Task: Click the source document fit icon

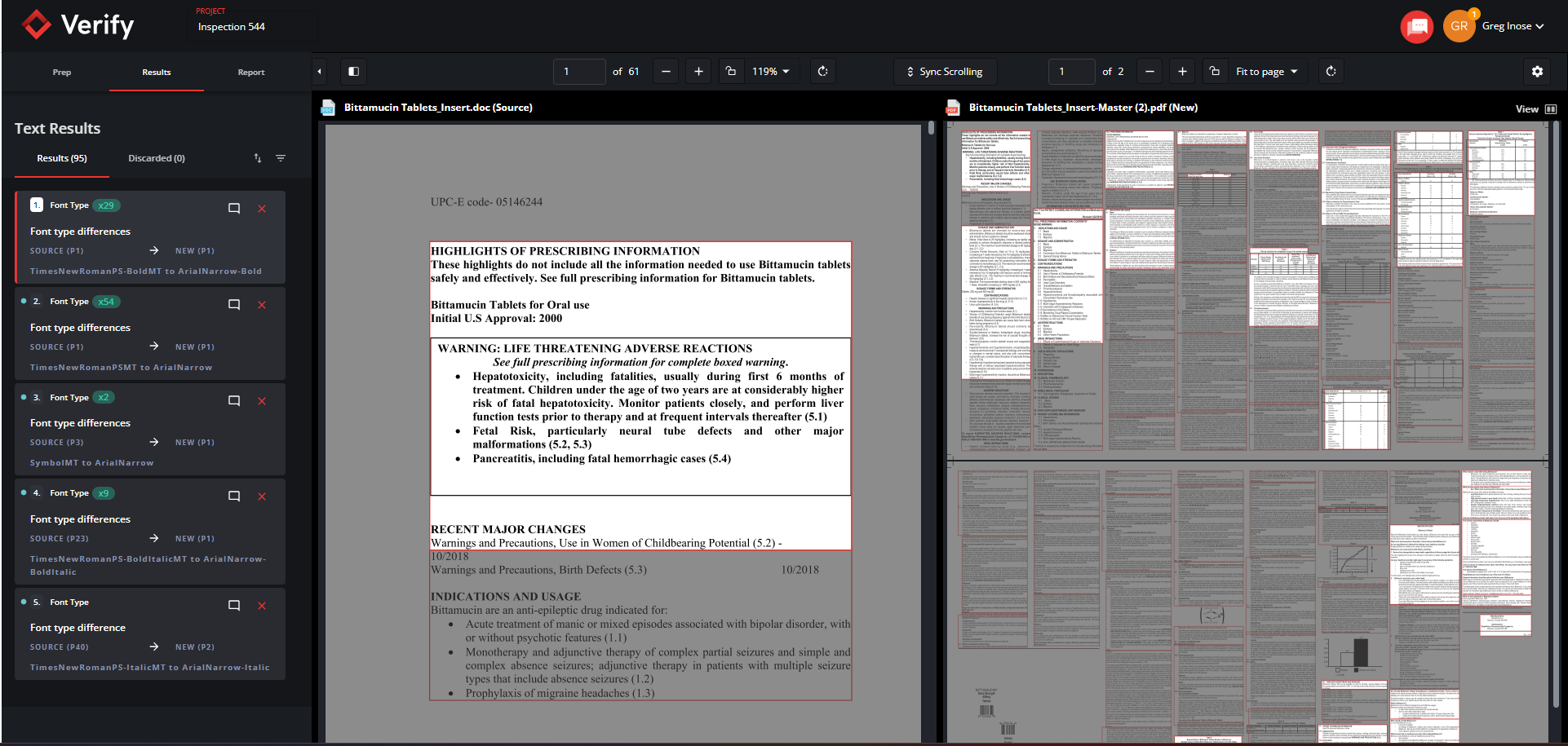Action: coord(731,72)
